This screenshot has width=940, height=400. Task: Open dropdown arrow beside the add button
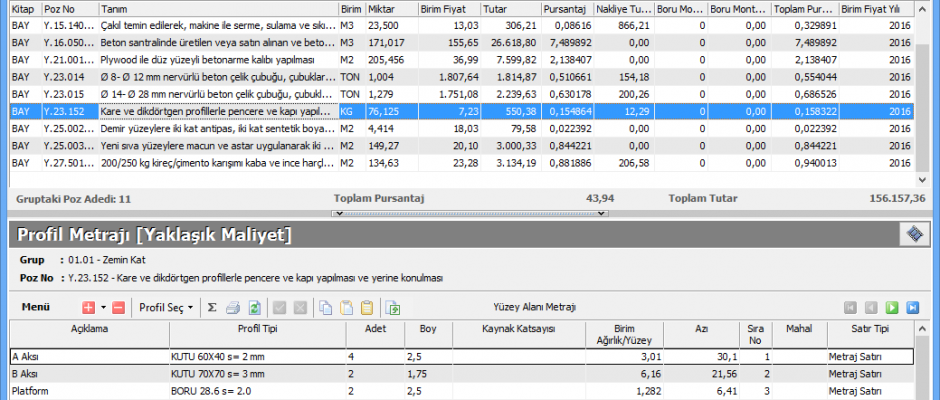pos(102,308)
